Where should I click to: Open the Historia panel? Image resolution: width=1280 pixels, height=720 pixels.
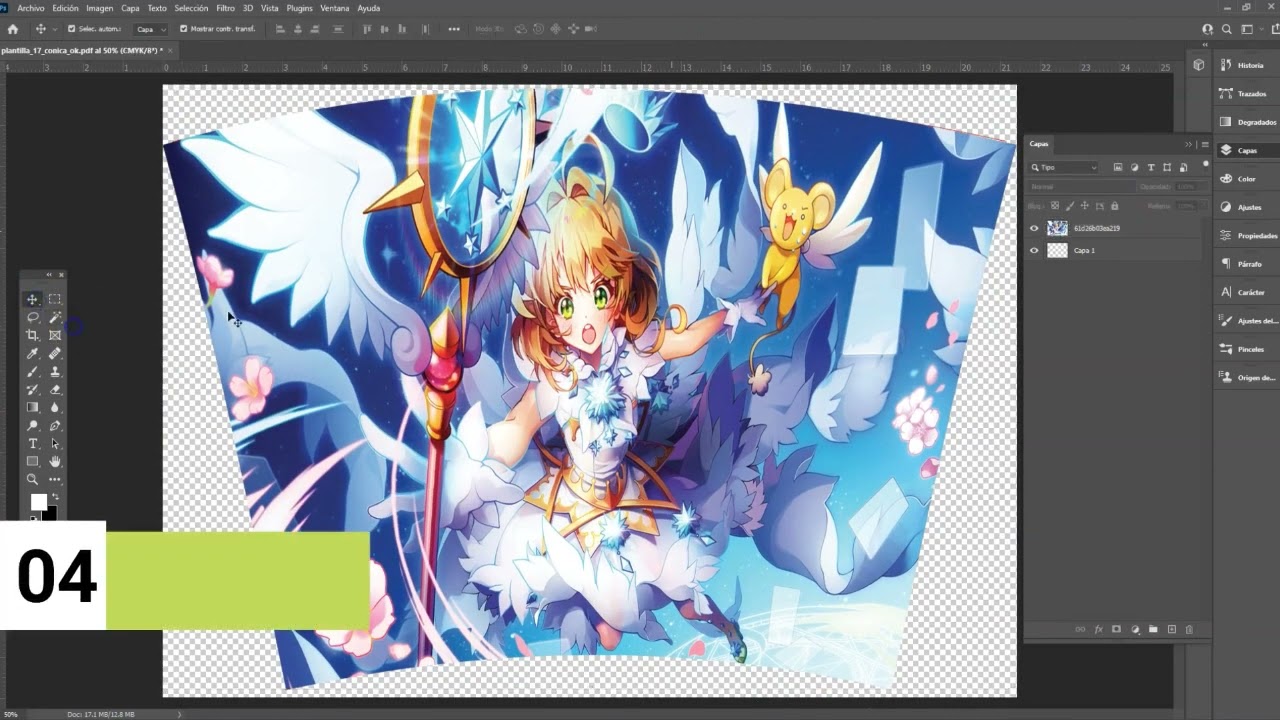(x=1247, y=65)
